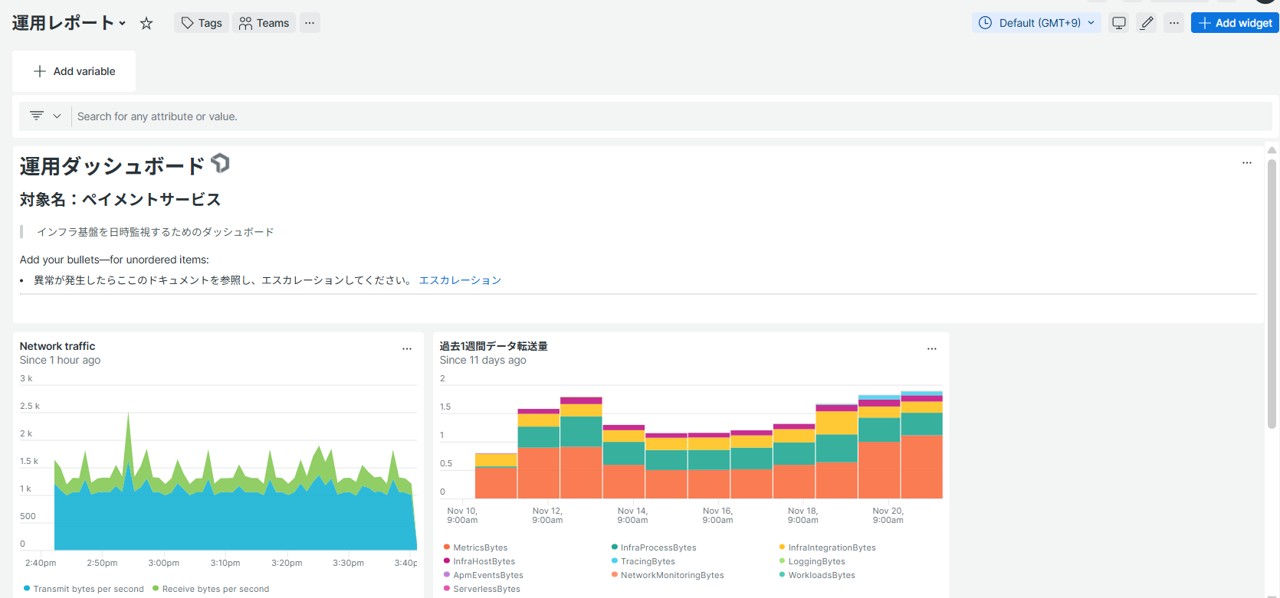Open the markdown widget ellipsis menu
The width and height of the screenshot is (1280, 598).
(x=1247, y=162)
